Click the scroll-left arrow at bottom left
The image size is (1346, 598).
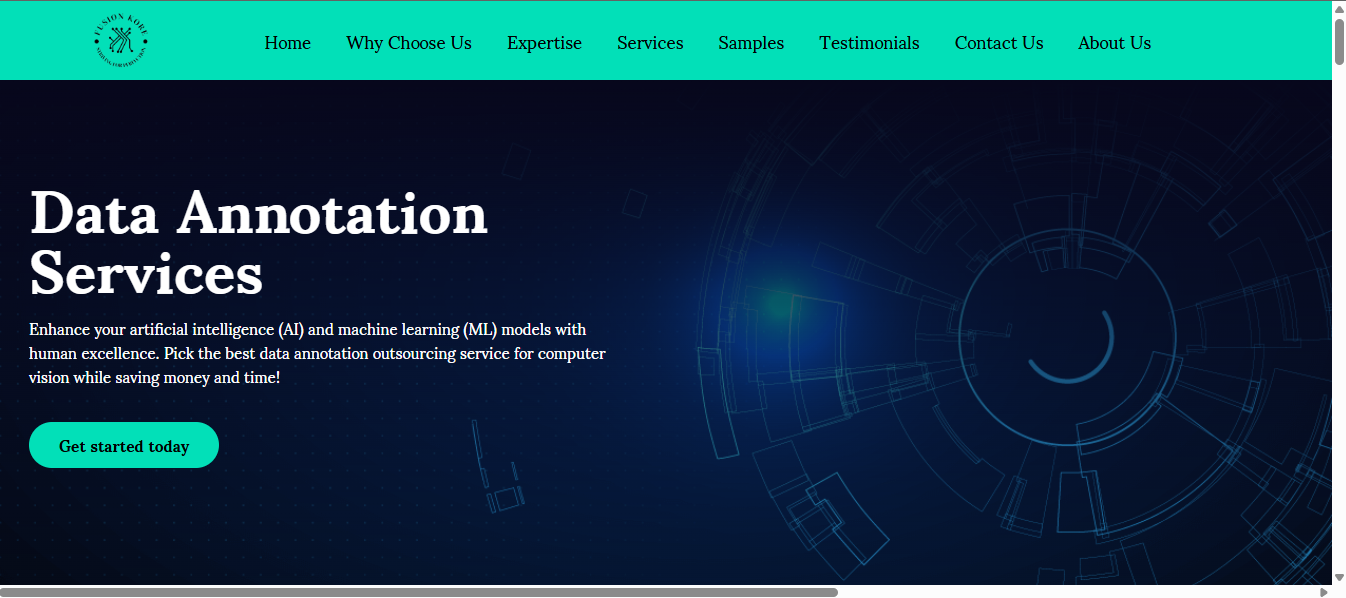[x=7, y=591]
